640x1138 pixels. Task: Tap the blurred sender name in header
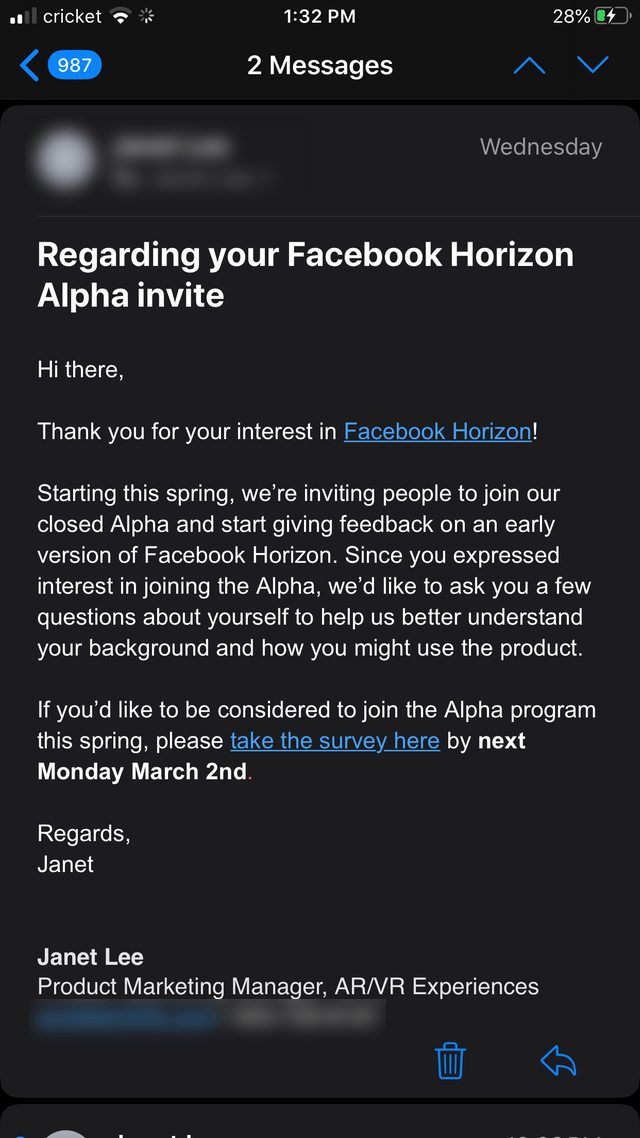tap(170, 148)
